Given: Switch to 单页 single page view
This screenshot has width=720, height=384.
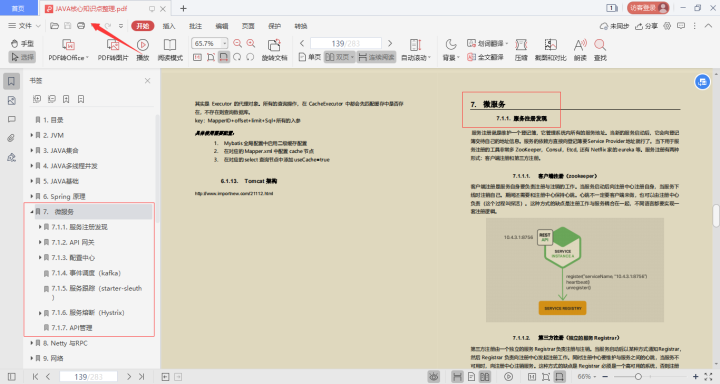Looking at the screenshot, I should pyautogui.click(x=310, y=57).
